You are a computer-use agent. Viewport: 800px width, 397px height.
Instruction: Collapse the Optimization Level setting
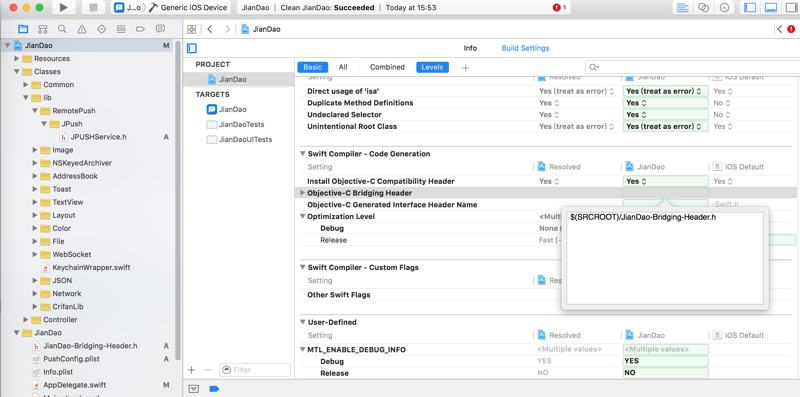point(302,216)
